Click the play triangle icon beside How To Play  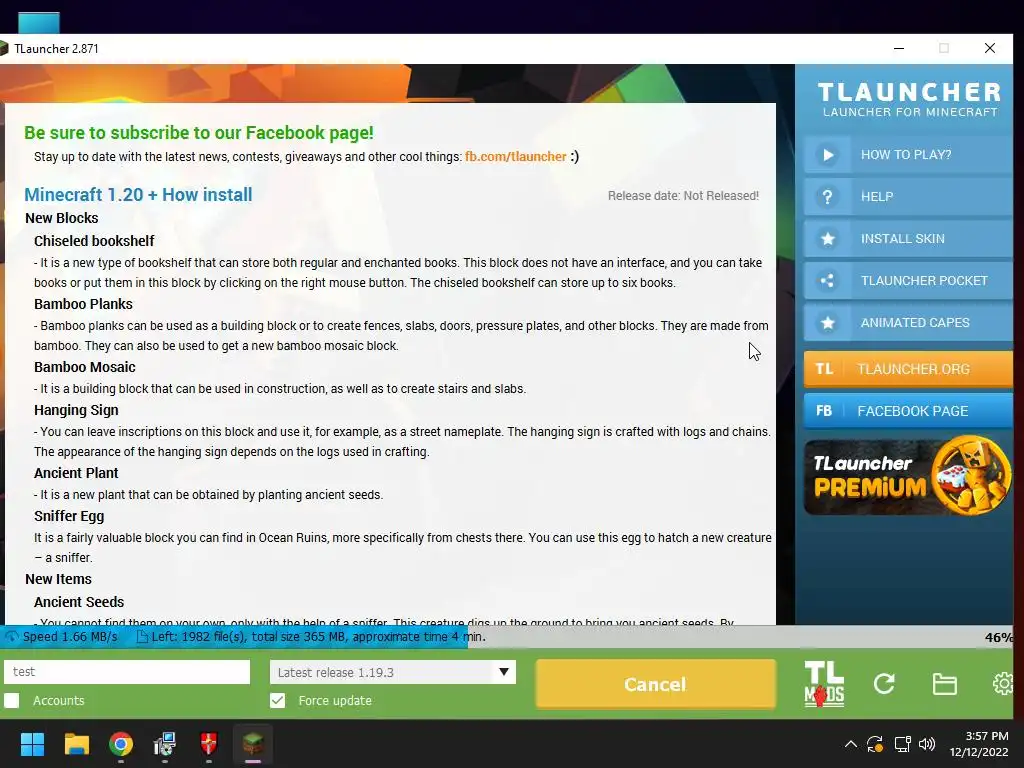click(827, 155)
